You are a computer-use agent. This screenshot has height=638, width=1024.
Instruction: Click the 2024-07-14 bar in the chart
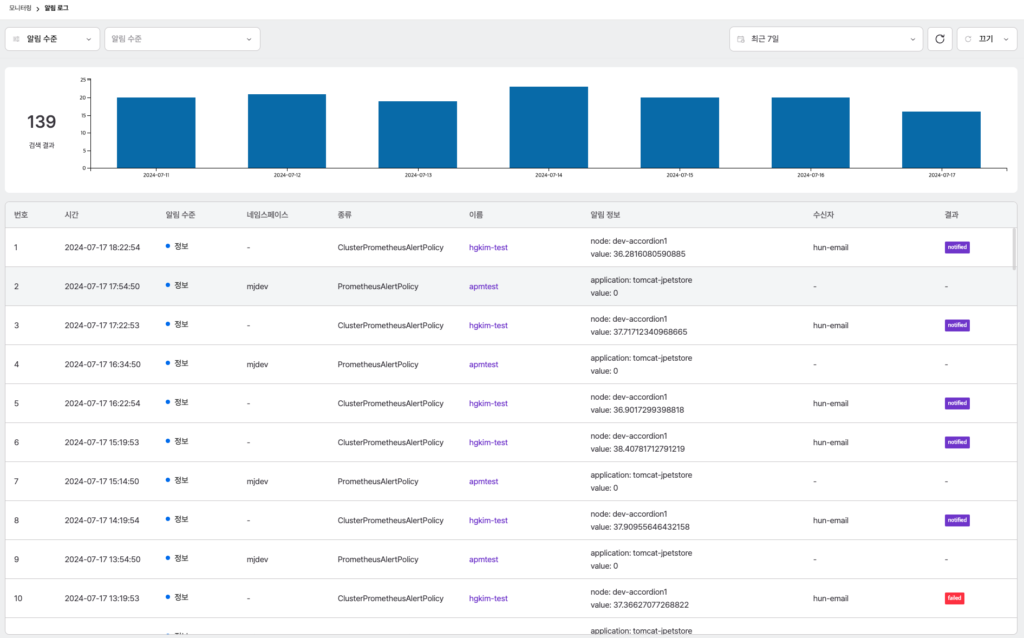point(549,127)
